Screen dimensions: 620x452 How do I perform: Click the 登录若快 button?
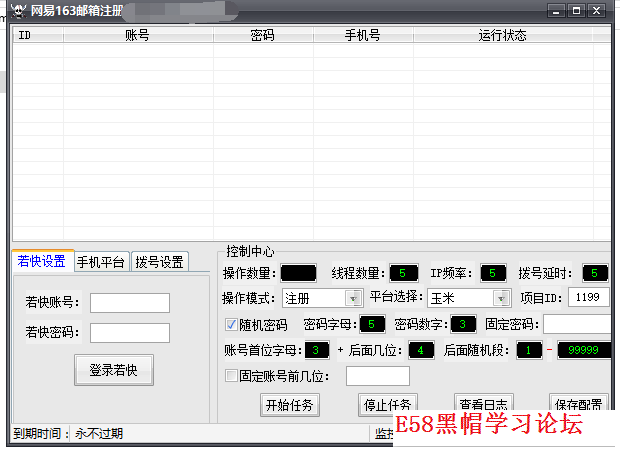click(114, 370)
